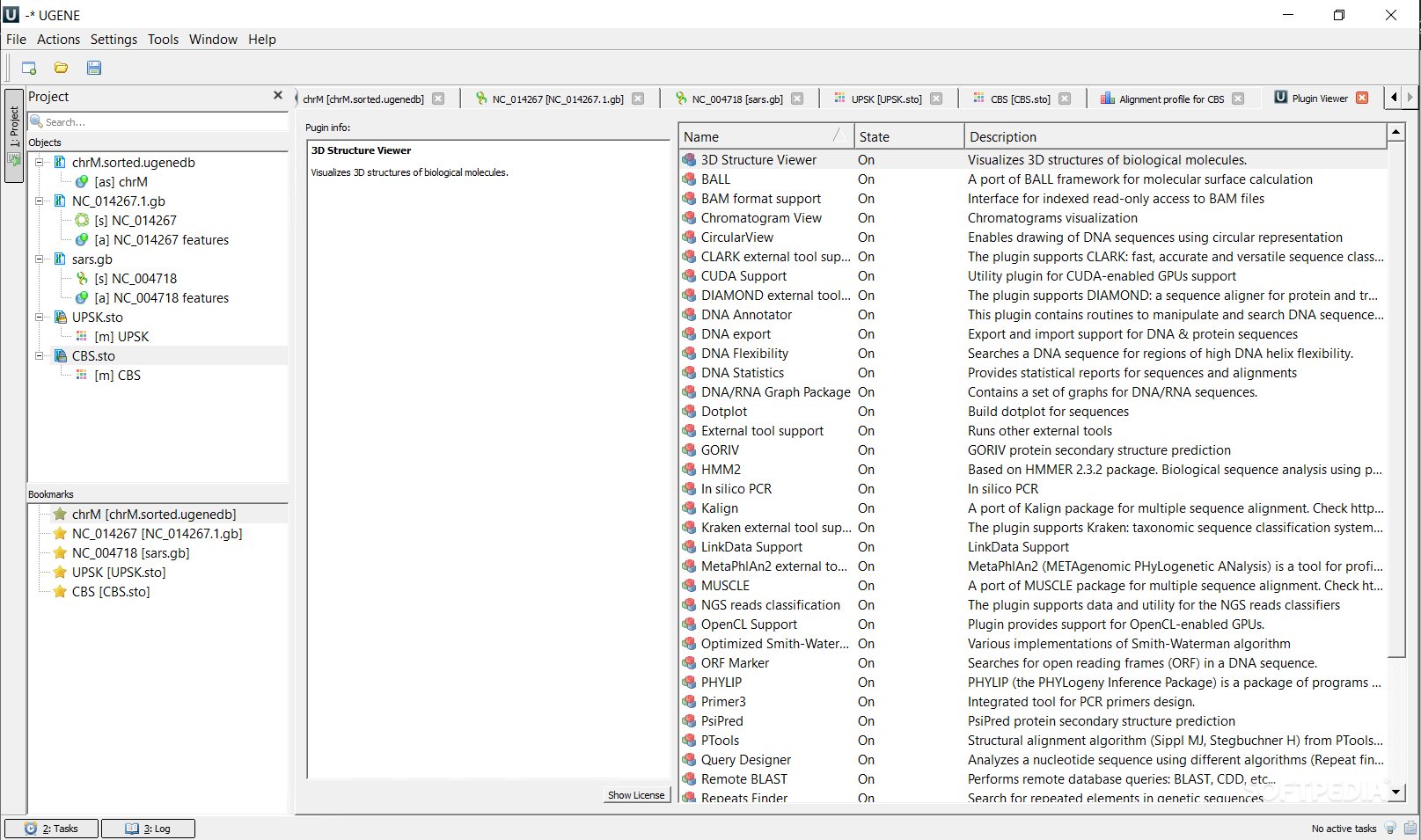Sort plugins by the Name column header
Image resolution: width=1421 pixels, height=840 pixels.
pyautogui.click(x=766, y=136)
